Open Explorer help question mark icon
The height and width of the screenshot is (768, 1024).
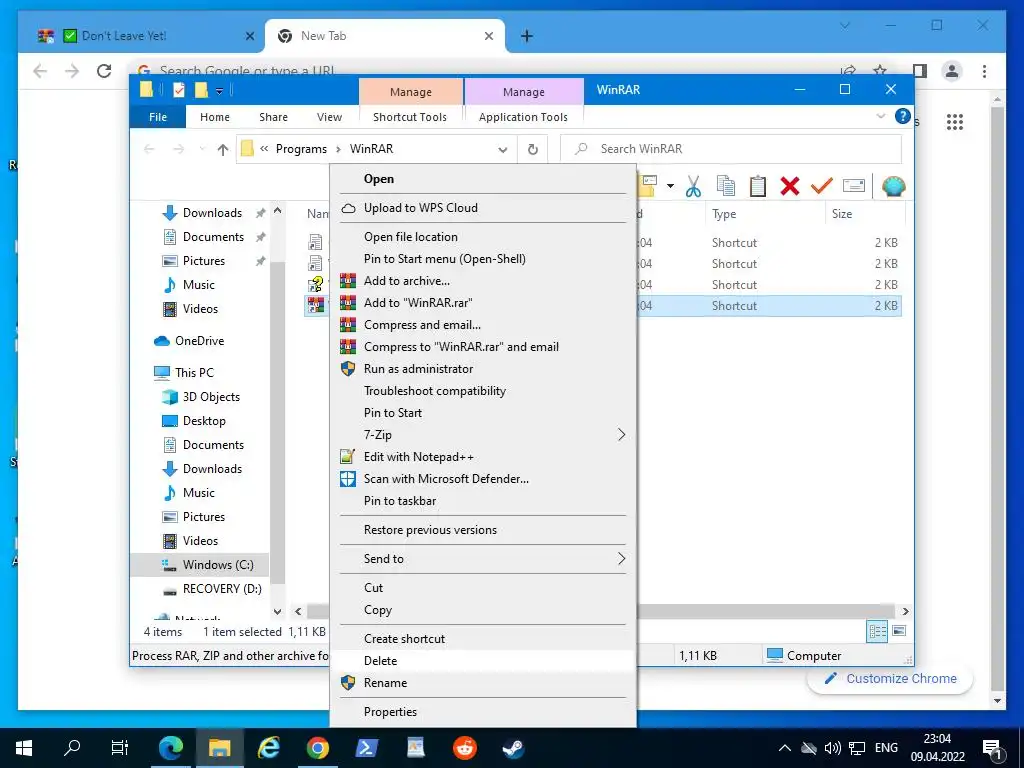903,116
